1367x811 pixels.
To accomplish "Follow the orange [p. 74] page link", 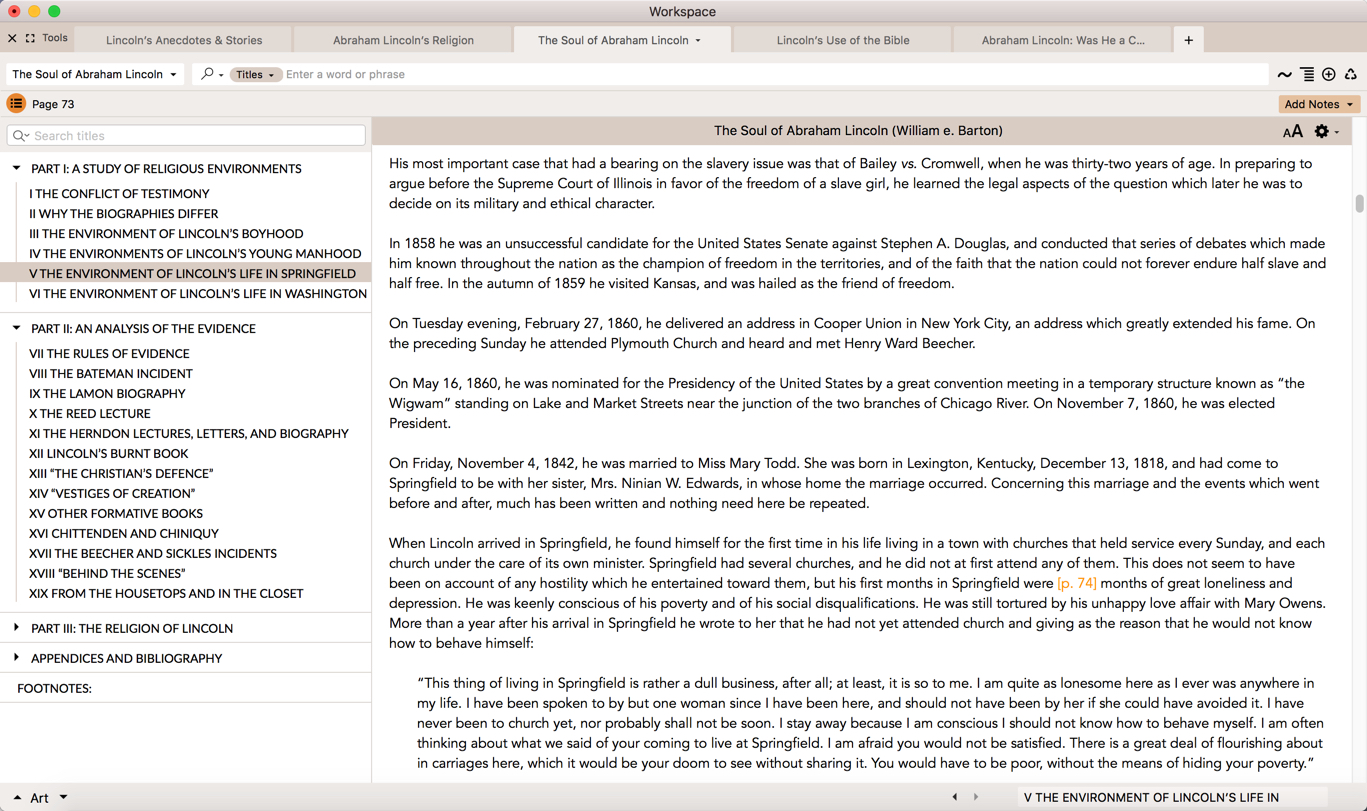I will [x=1076, y=583].
